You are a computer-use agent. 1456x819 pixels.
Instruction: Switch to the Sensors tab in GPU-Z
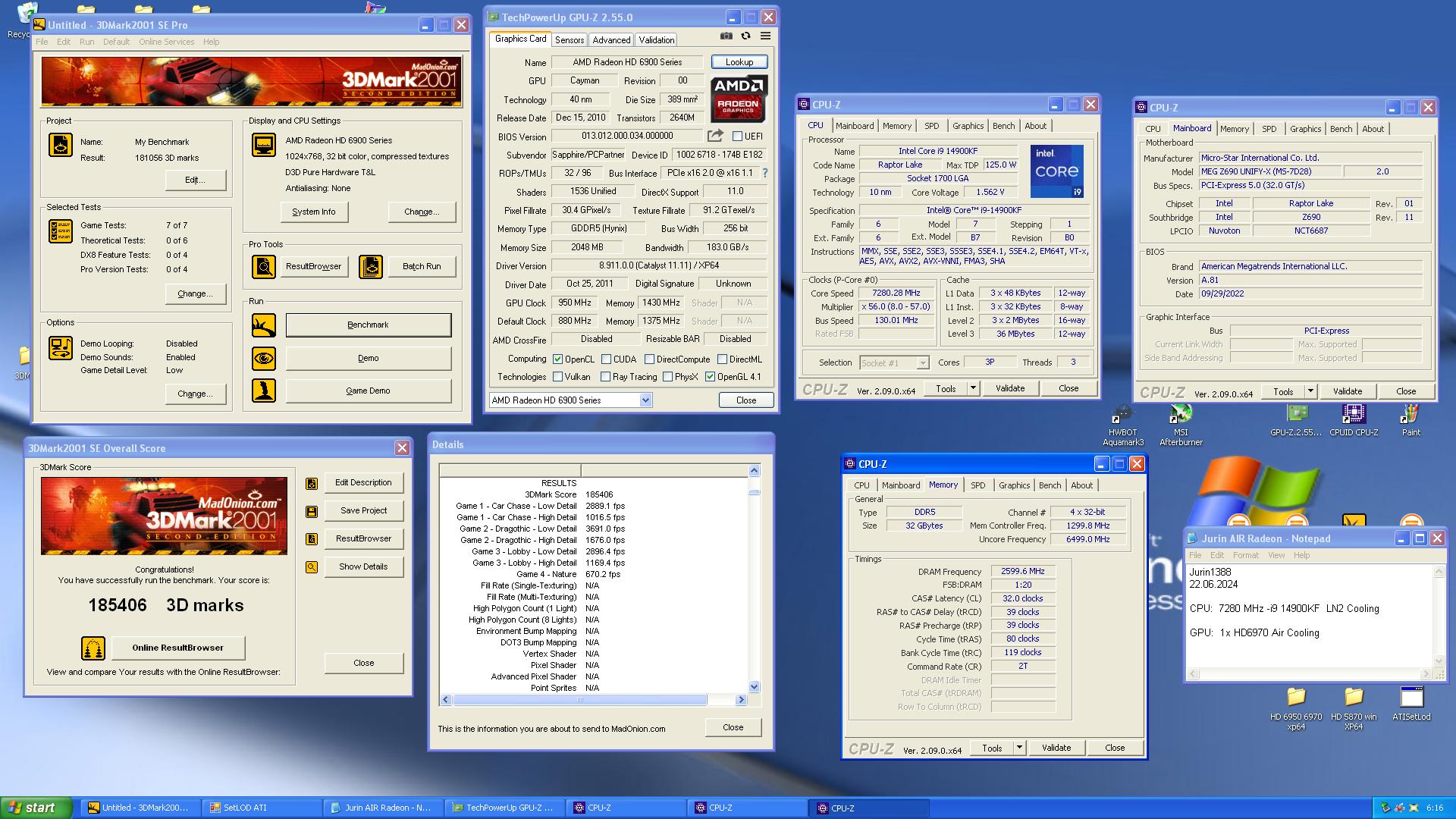(x=570, y=40)
